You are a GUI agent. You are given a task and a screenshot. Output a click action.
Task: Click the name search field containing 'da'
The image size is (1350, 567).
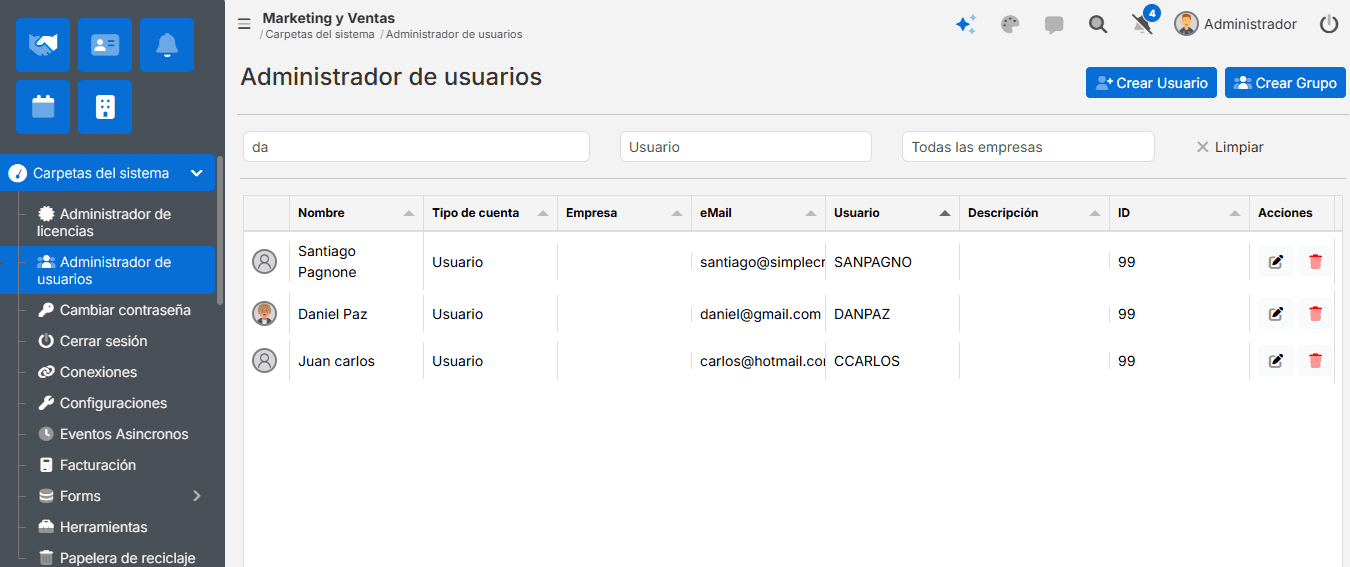pos(416,147)
